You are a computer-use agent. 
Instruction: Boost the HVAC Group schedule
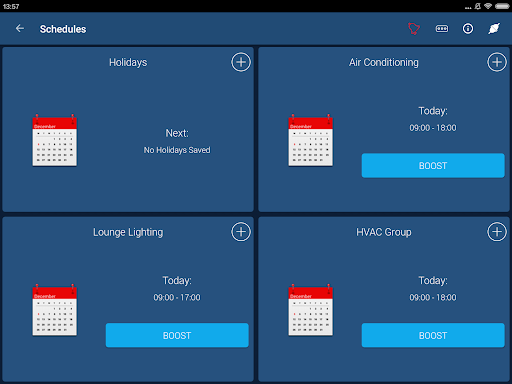click(433, 335)
